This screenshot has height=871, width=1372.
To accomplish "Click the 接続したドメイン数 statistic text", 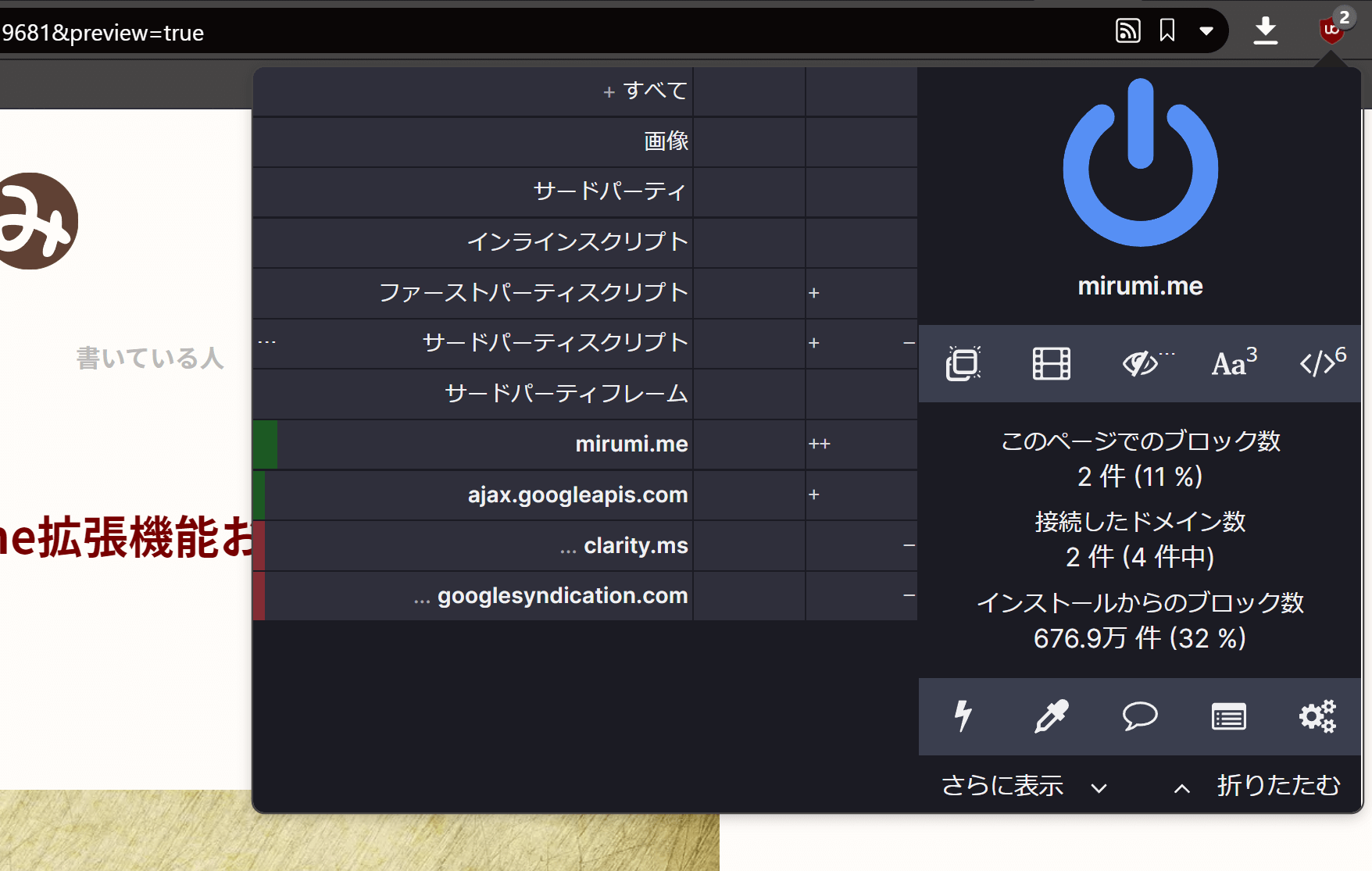I will (1141, 522).
